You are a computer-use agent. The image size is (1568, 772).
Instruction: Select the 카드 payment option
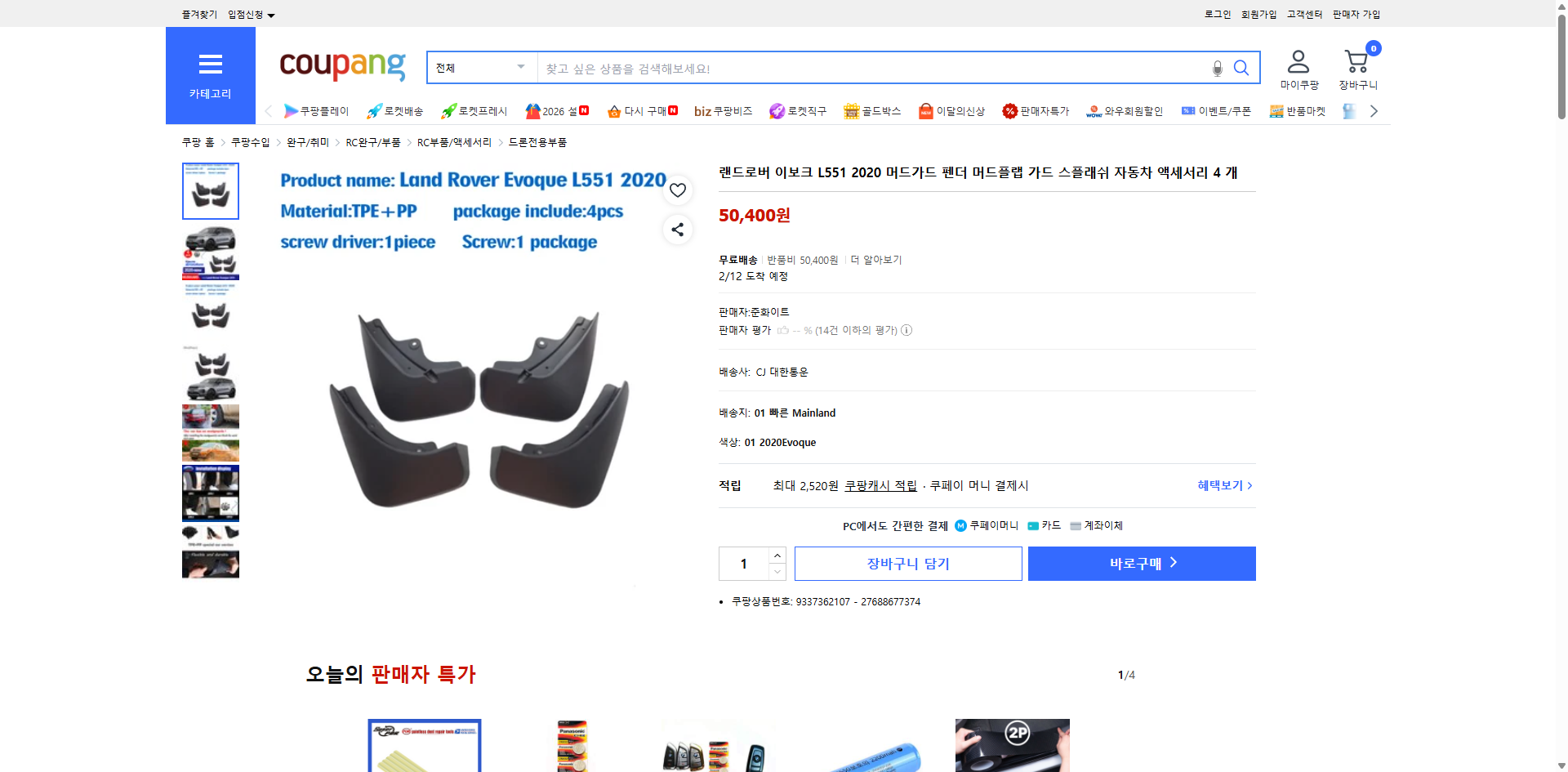click(x=1045, y=525)
